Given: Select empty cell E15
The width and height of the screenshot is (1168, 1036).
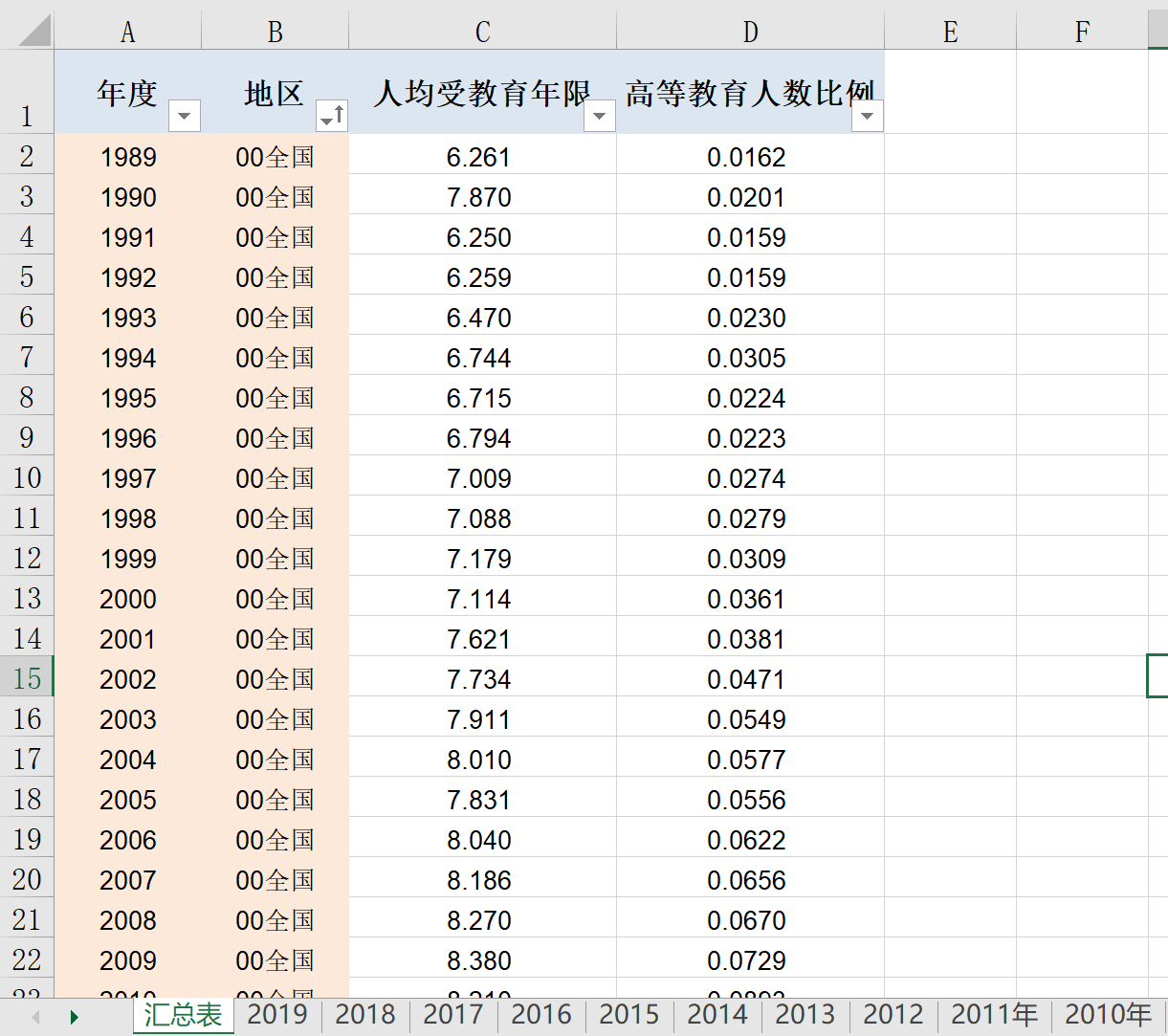Looking at the screenshot, I should (951, 678).
